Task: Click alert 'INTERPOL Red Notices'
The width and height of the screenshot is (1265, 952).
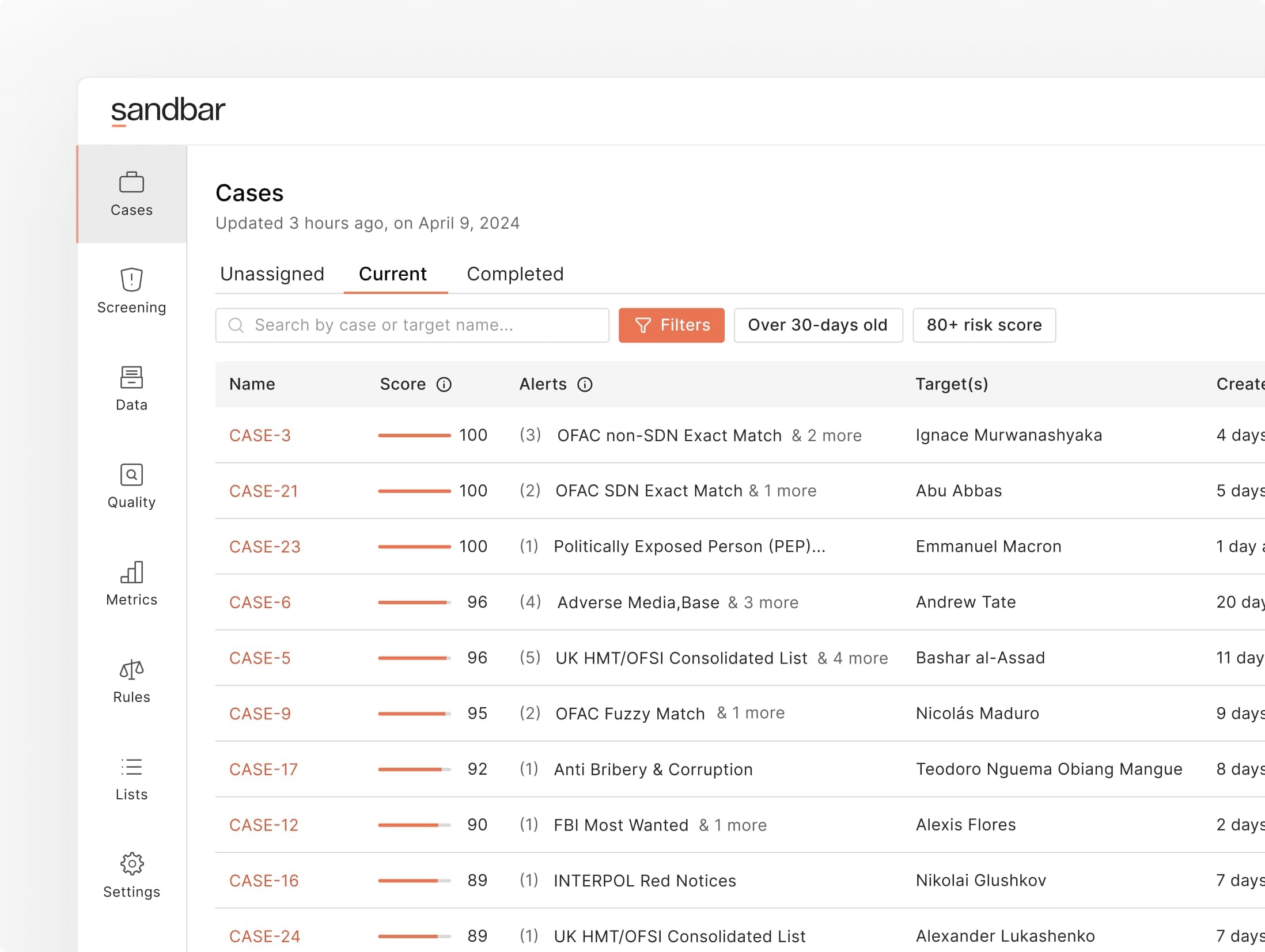Action: pos(645,881)
